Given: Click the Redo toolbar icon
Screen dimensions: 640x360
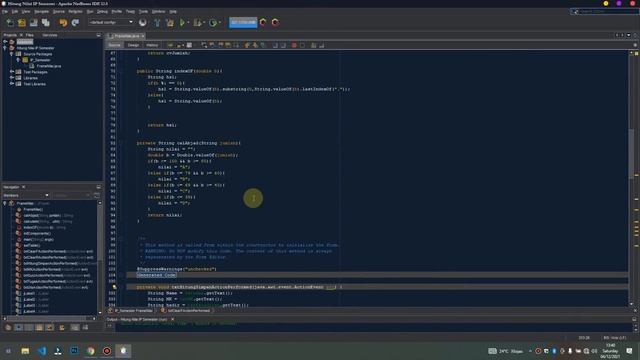Looking at the screenshot, I should coord(75,22).
